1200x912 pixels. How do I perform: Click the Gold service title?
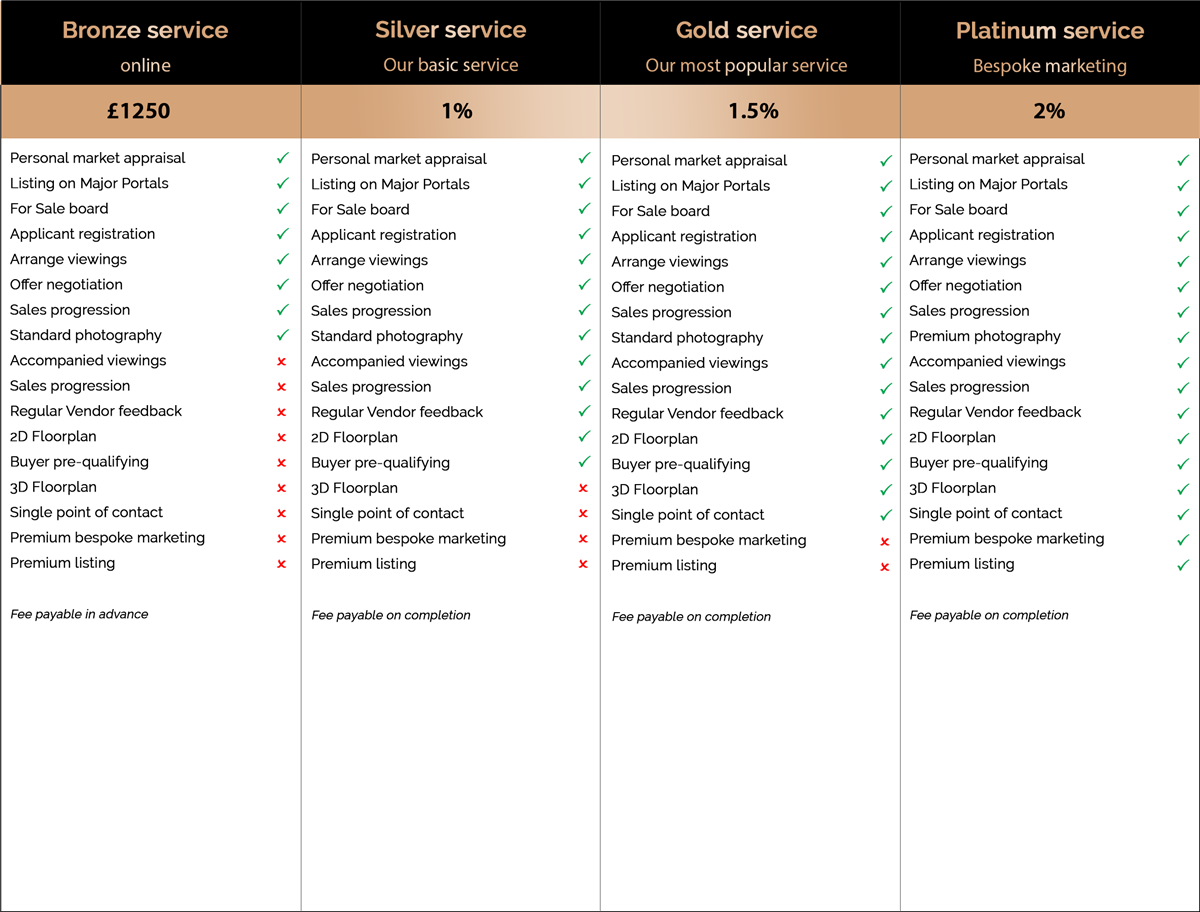click(747, 30)
